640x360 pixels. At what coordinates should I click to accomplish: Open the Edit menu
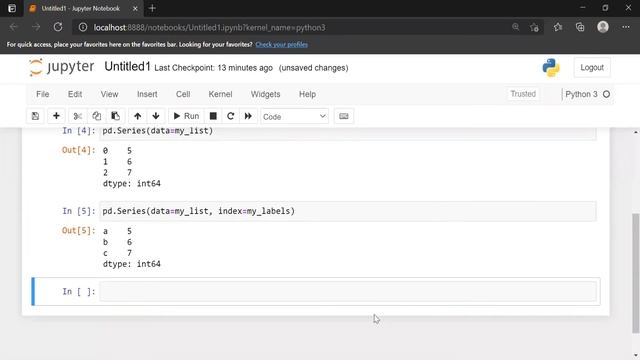coord(75,94)
